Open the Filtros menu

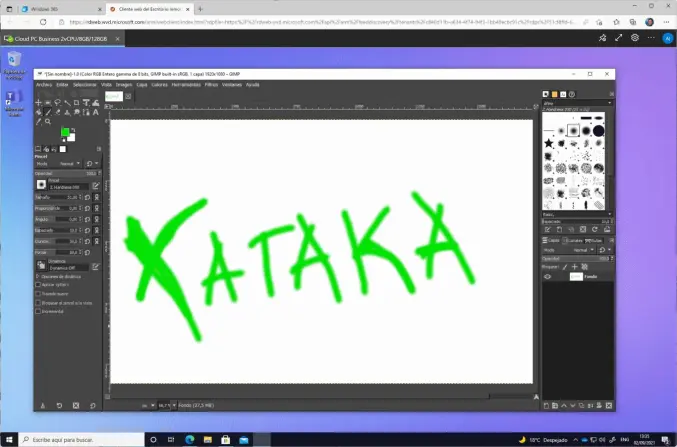211,85
